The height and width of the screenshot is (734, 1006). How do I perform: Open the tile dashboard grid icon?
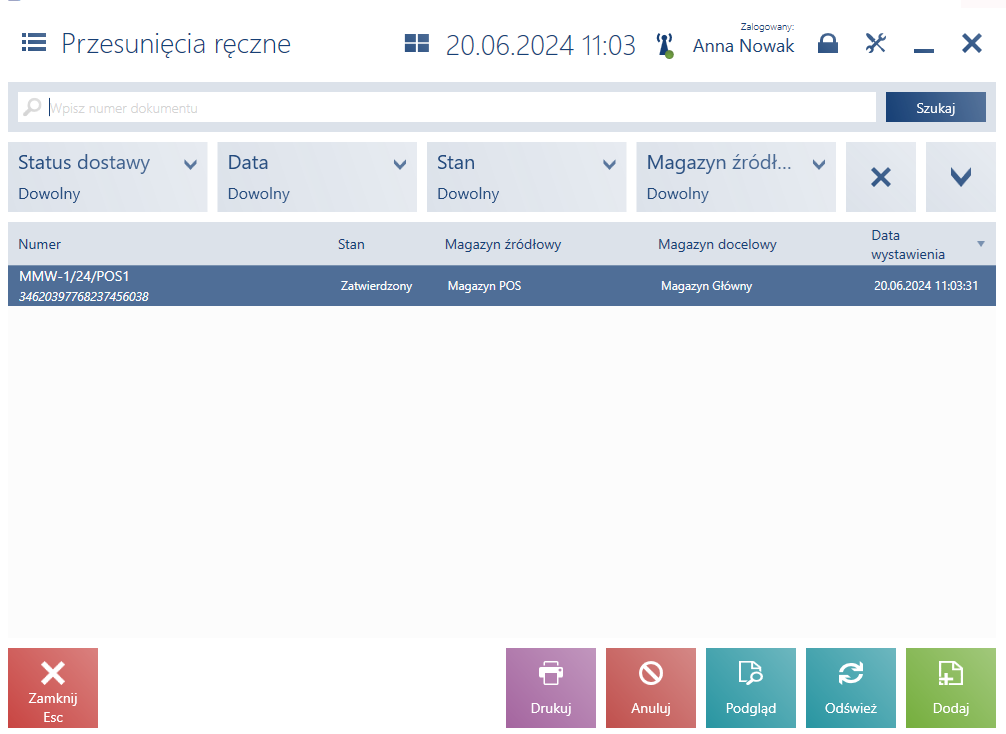click(x=417, y=43)
